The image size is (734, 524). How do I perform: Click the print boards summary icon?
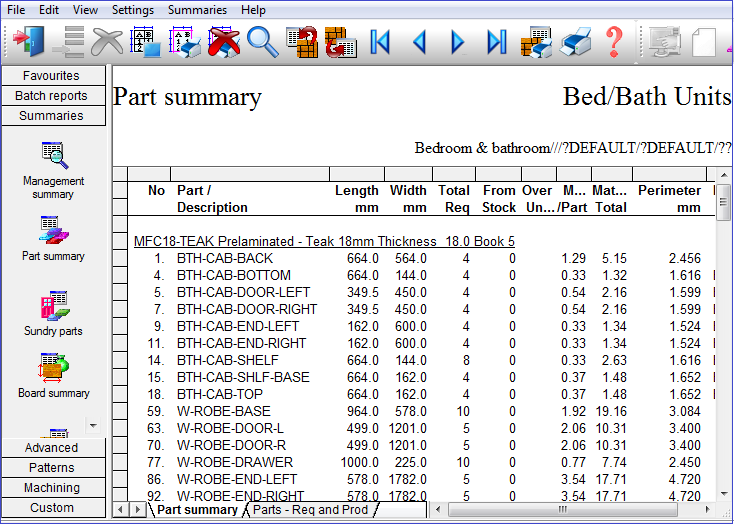click(536, 41)
